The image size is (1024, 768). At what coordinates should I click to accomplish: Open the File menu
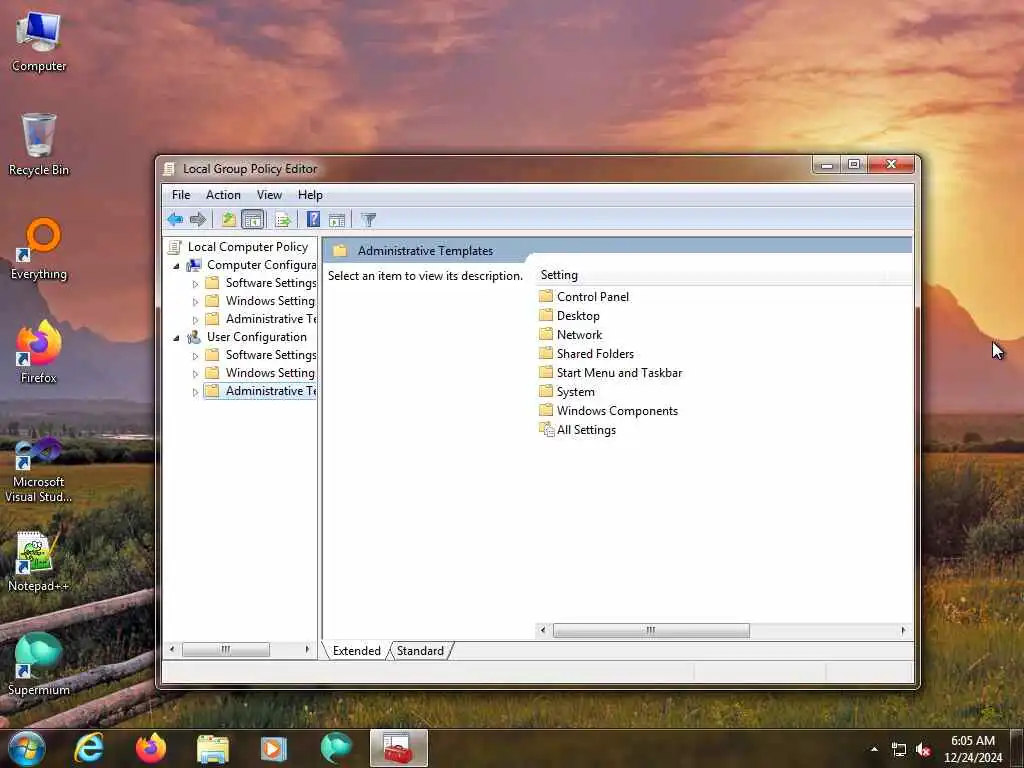click(181, 195)
